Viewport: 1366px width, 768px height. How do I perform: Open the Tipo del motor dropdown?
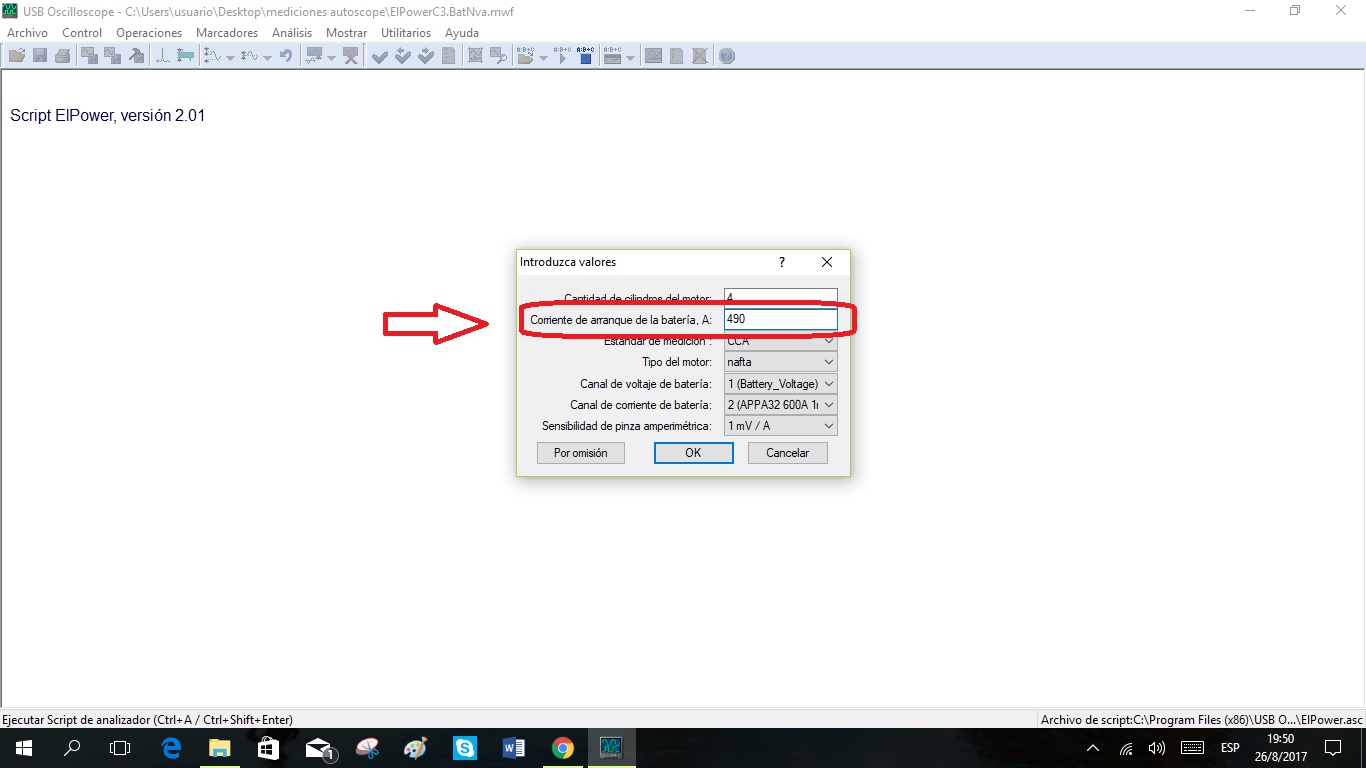click(780, 362)
